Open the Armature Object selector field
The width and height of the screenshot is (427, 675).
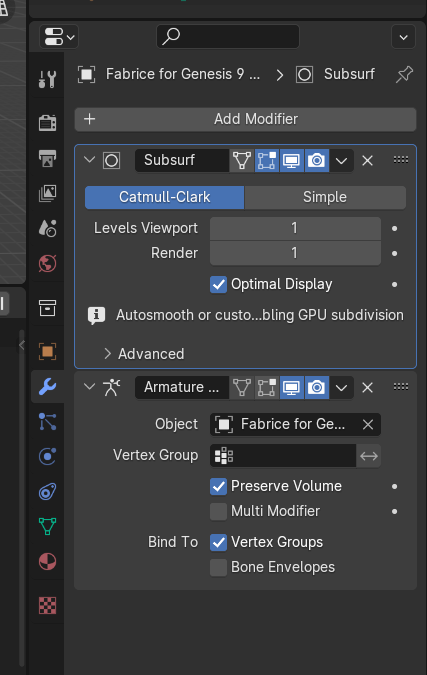coord(295,424)
